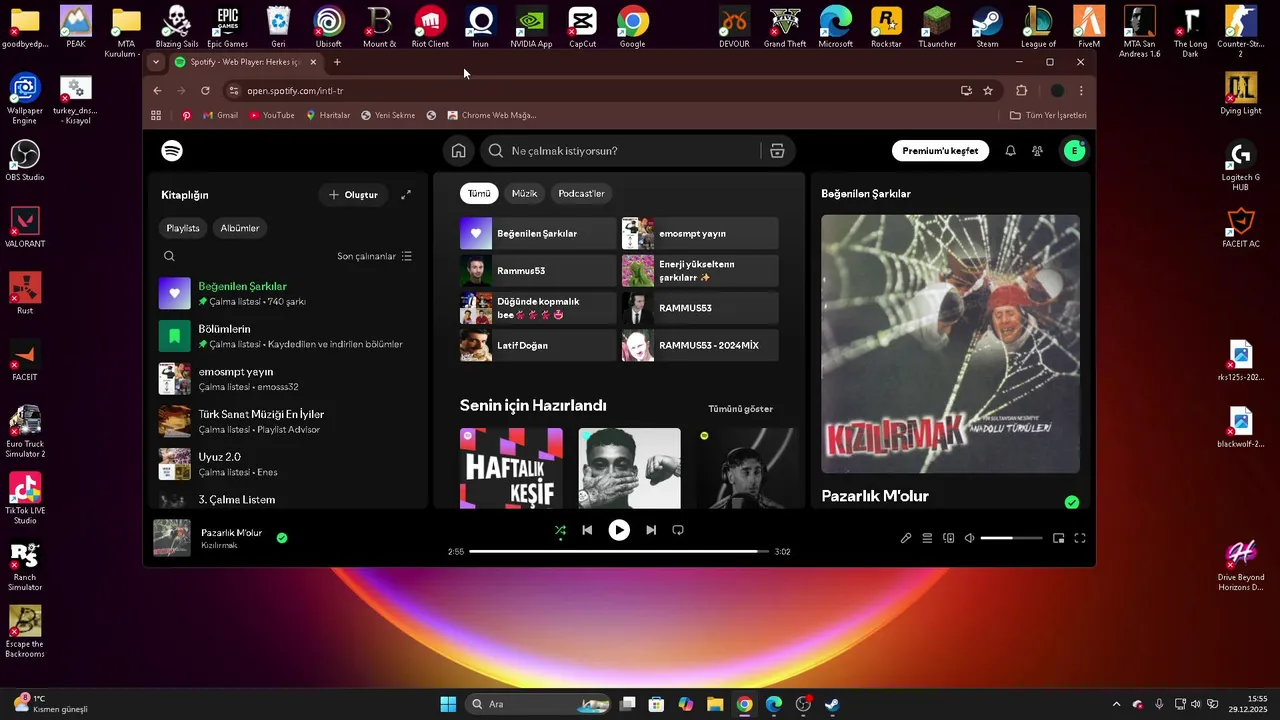
Task: Mute the volume speaker icon
Action: [x=969, y=538]
